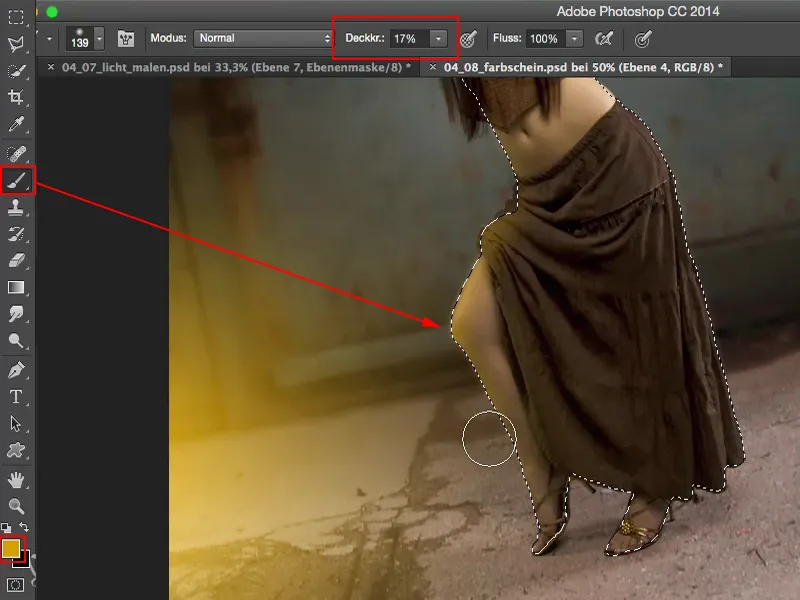The image size is (800, 600).
Task: Open the tool preset picker arrow
Action: click(49, 39)
